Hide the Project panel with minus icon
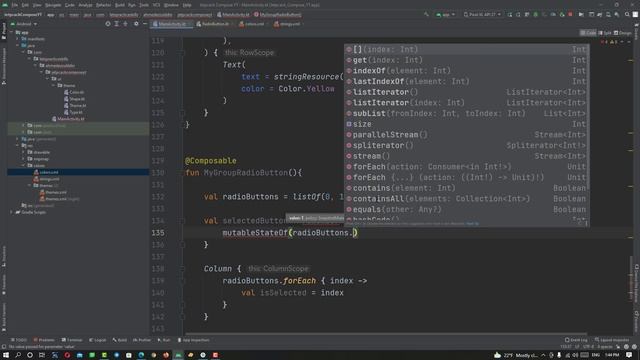 (x=145, y=24)
